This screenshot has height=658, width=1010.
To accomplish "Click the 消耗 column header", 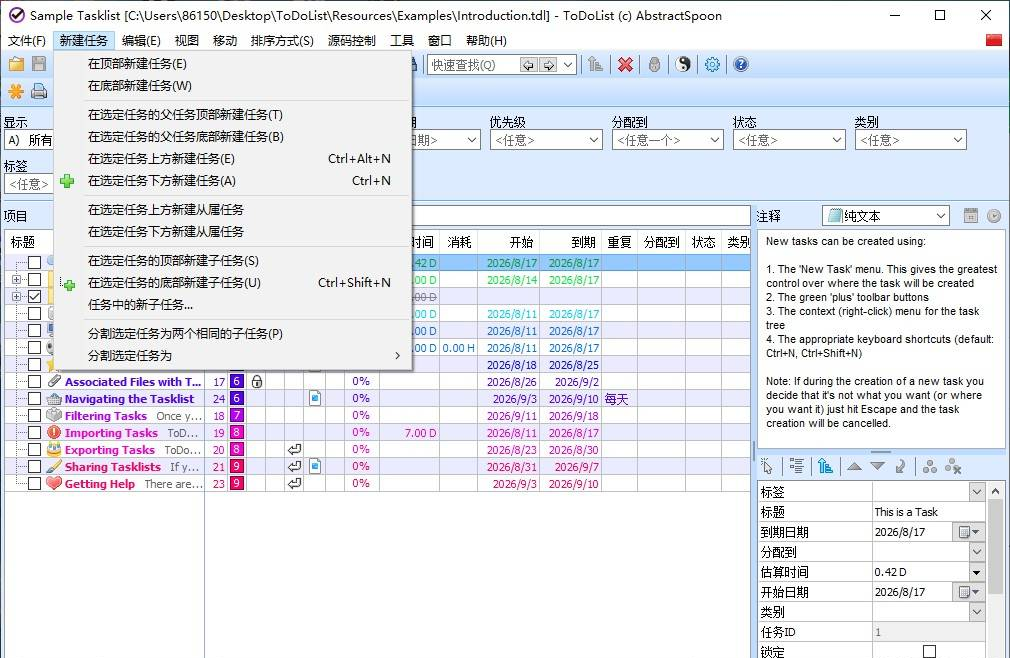I will [459, 242].
